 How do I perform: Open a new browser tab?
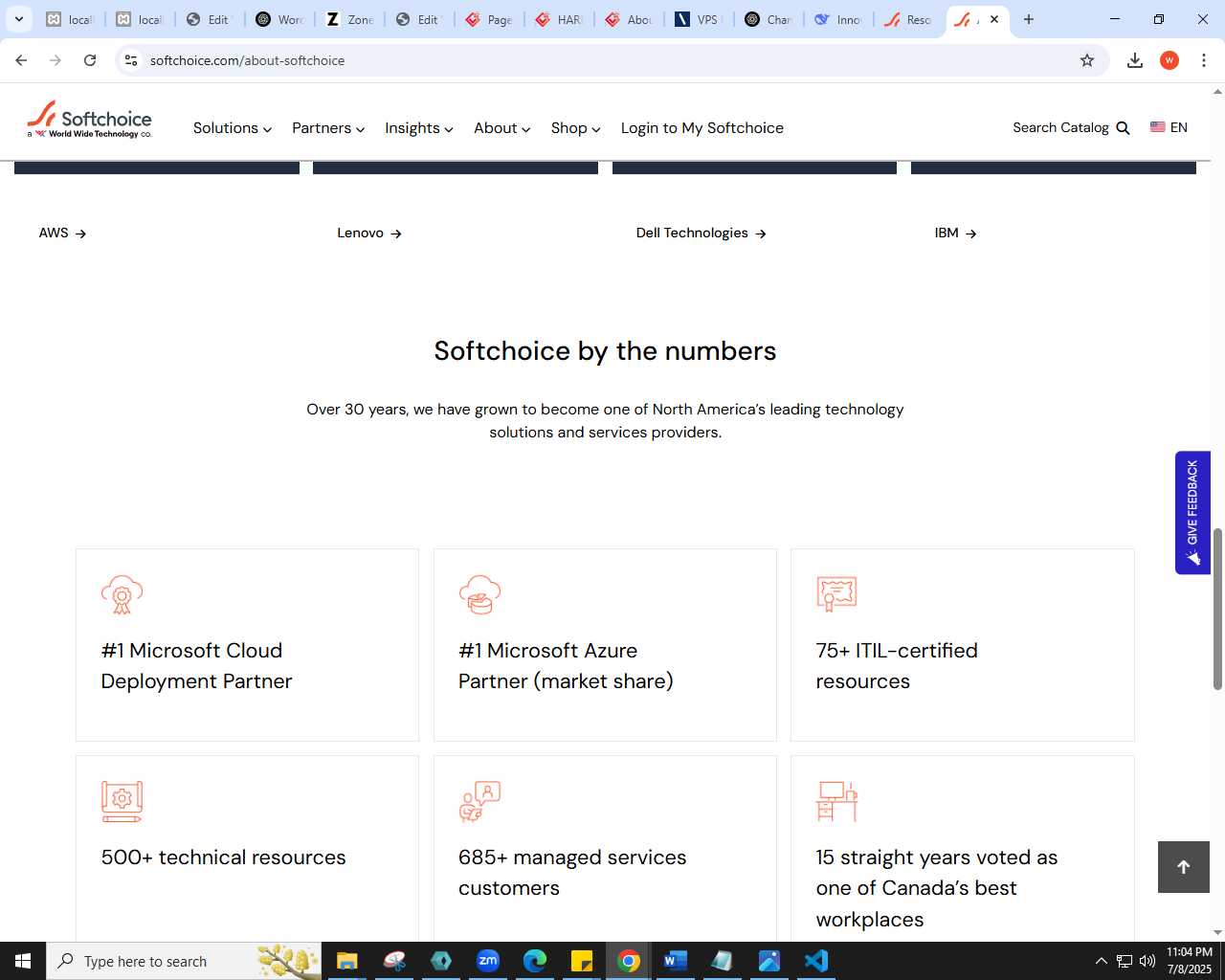1029,19
